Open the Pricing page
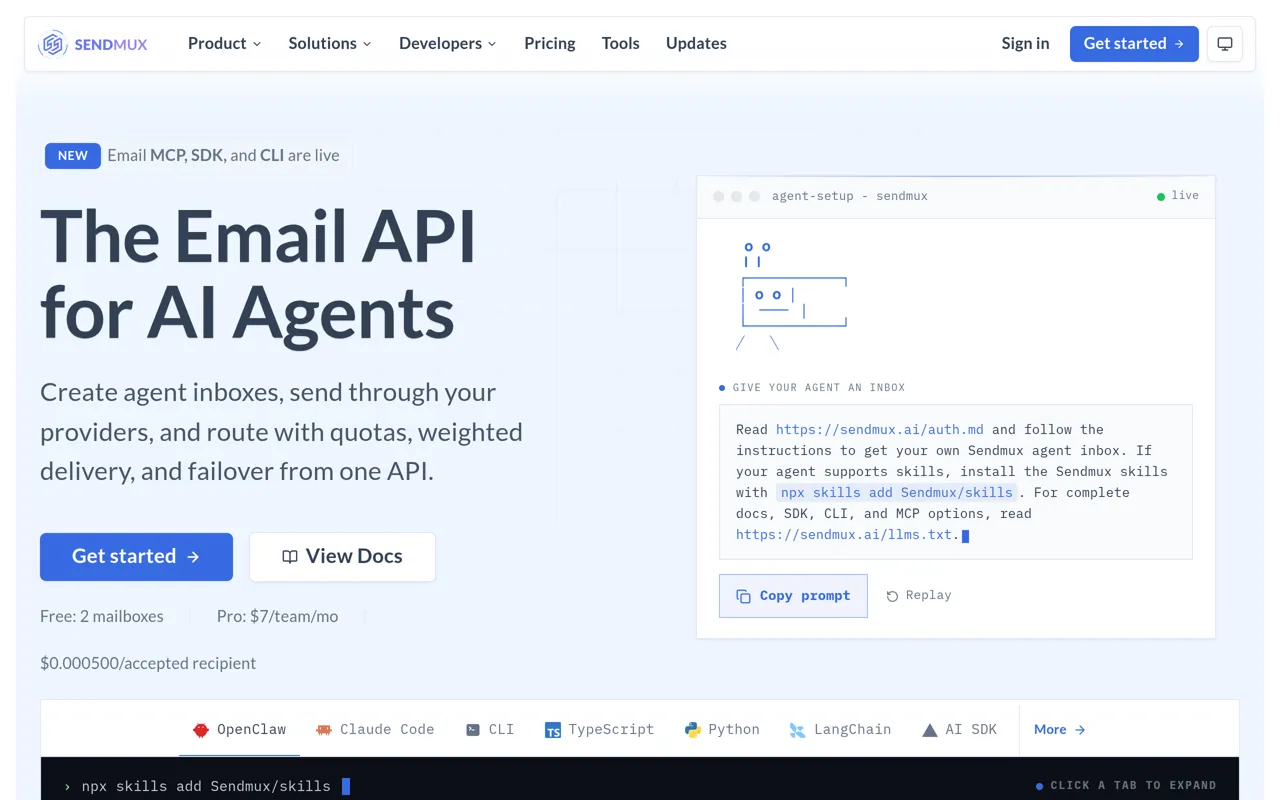1280x800 pixels. (x=550, y=44)
